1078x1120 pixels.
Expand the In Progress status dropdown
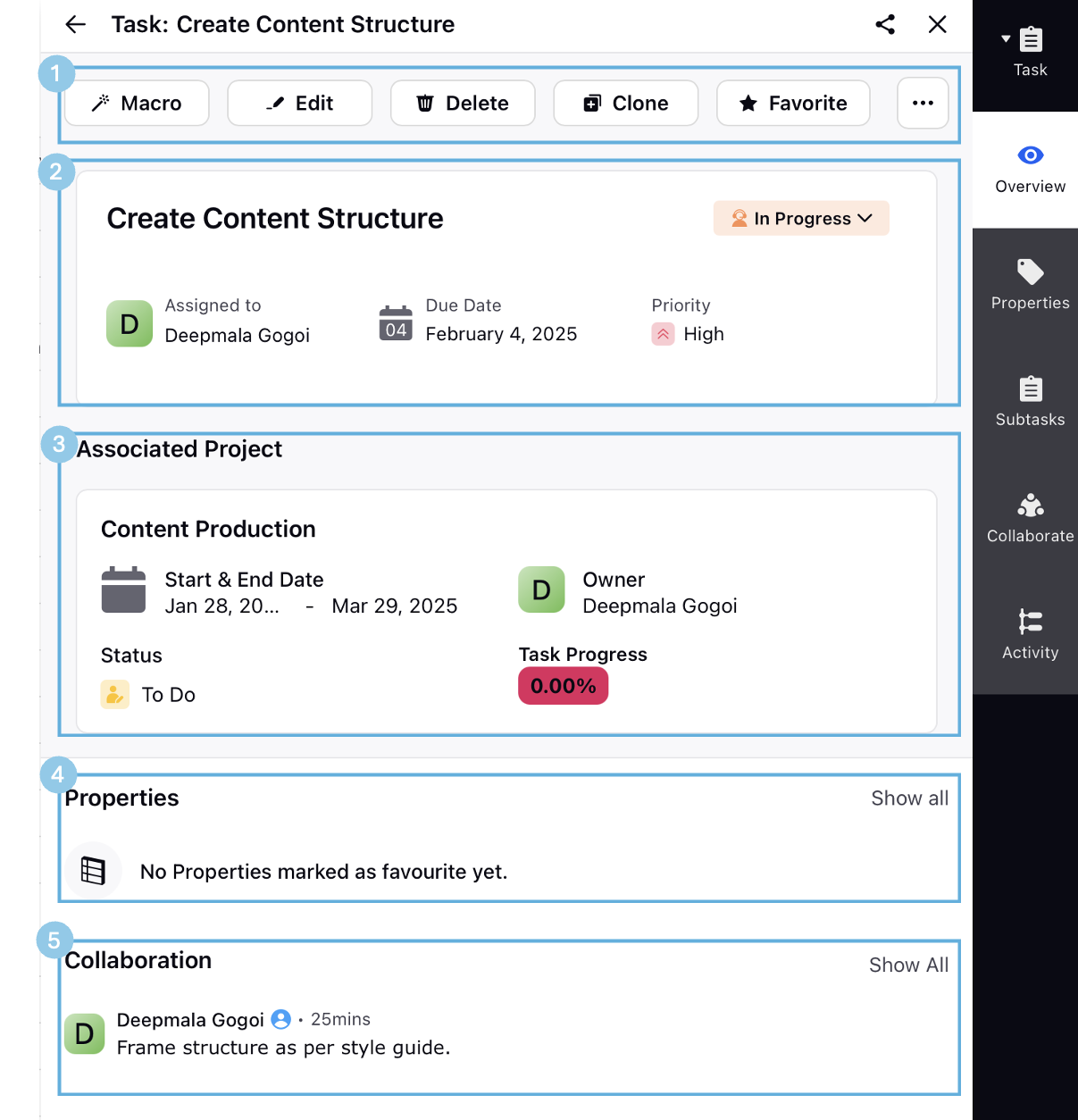coord(801,219)
